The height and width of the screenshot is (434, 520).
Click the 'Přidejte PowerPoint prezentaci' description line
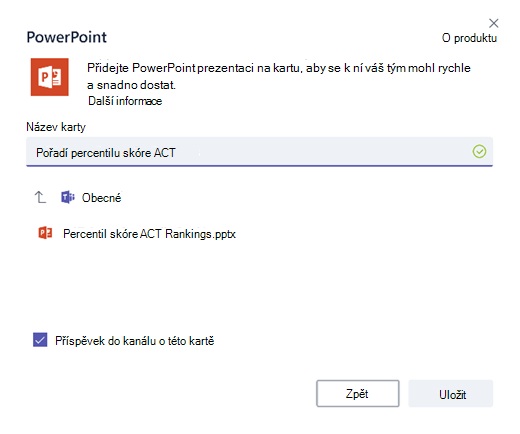click(279, 68)
